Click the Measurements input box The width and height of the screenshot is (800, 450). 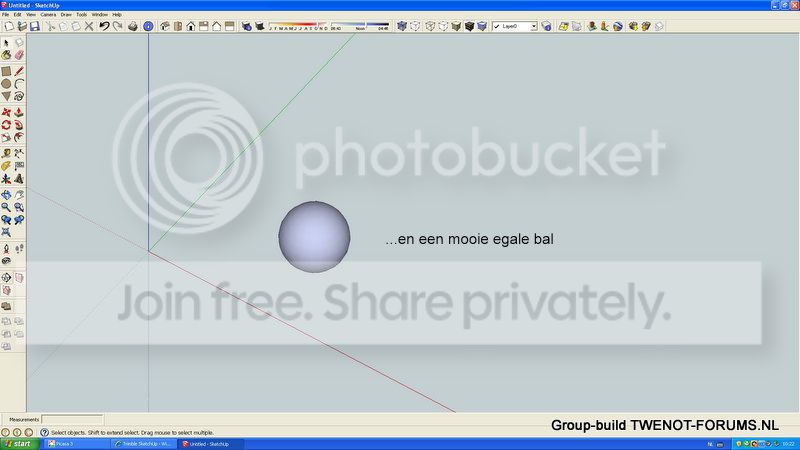(72, 419)
